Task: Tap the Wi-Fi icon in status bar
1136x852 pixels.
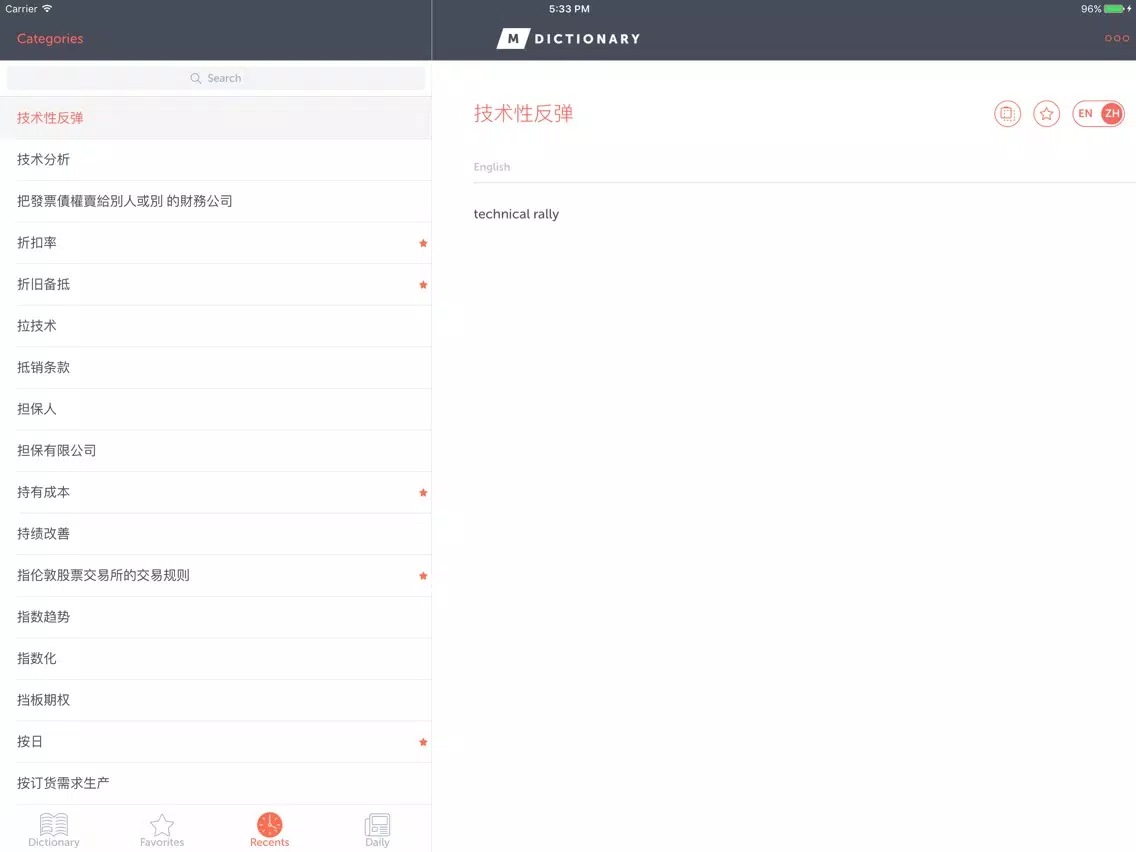Action: tap(47, 9)
